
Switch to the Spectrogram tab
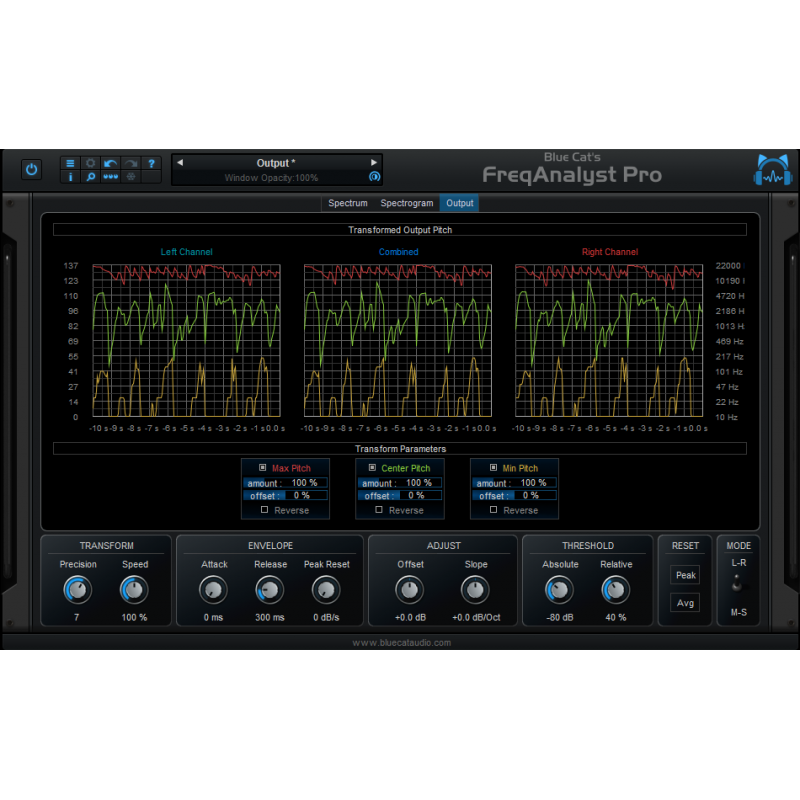[x=406, y=203]
